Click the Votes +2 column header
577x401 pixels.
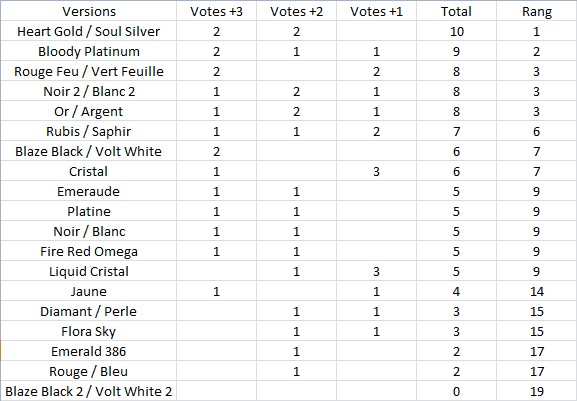point(296,11)
